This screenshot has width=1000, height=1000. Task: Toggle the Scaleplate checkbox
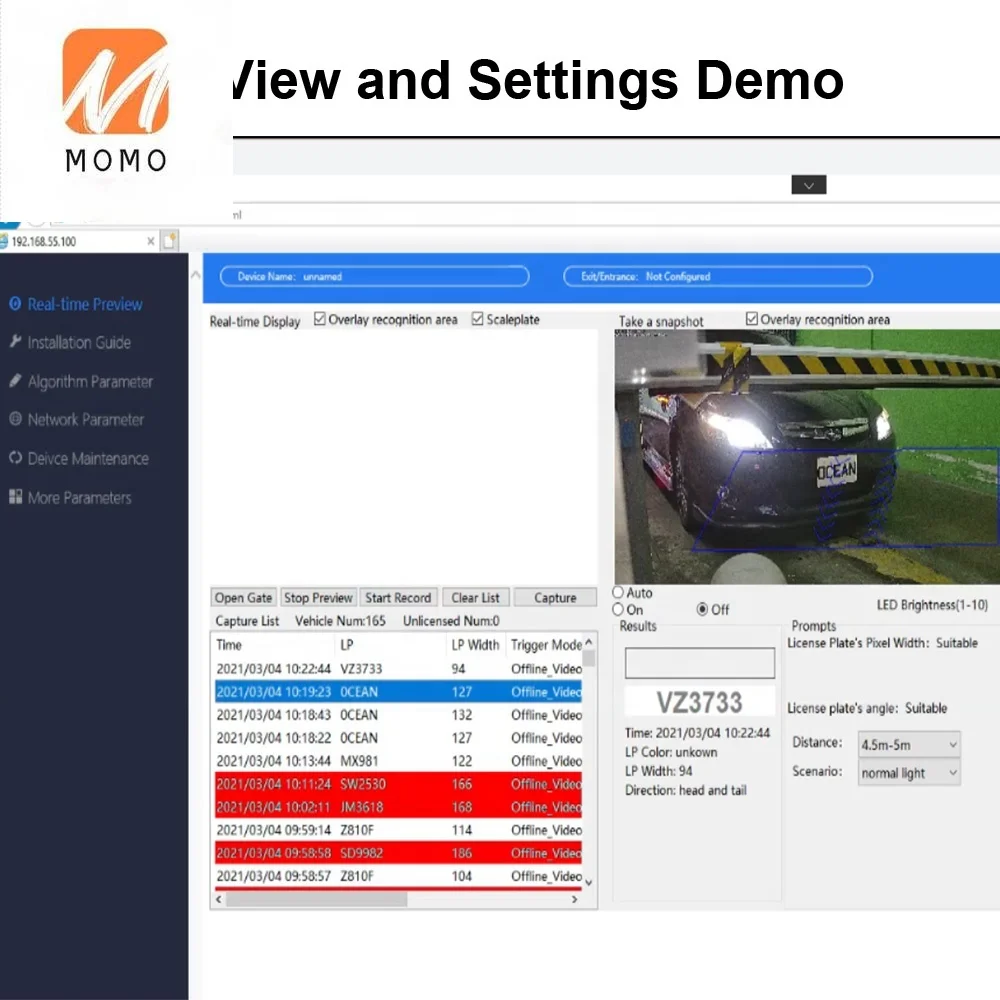[477, 318]
